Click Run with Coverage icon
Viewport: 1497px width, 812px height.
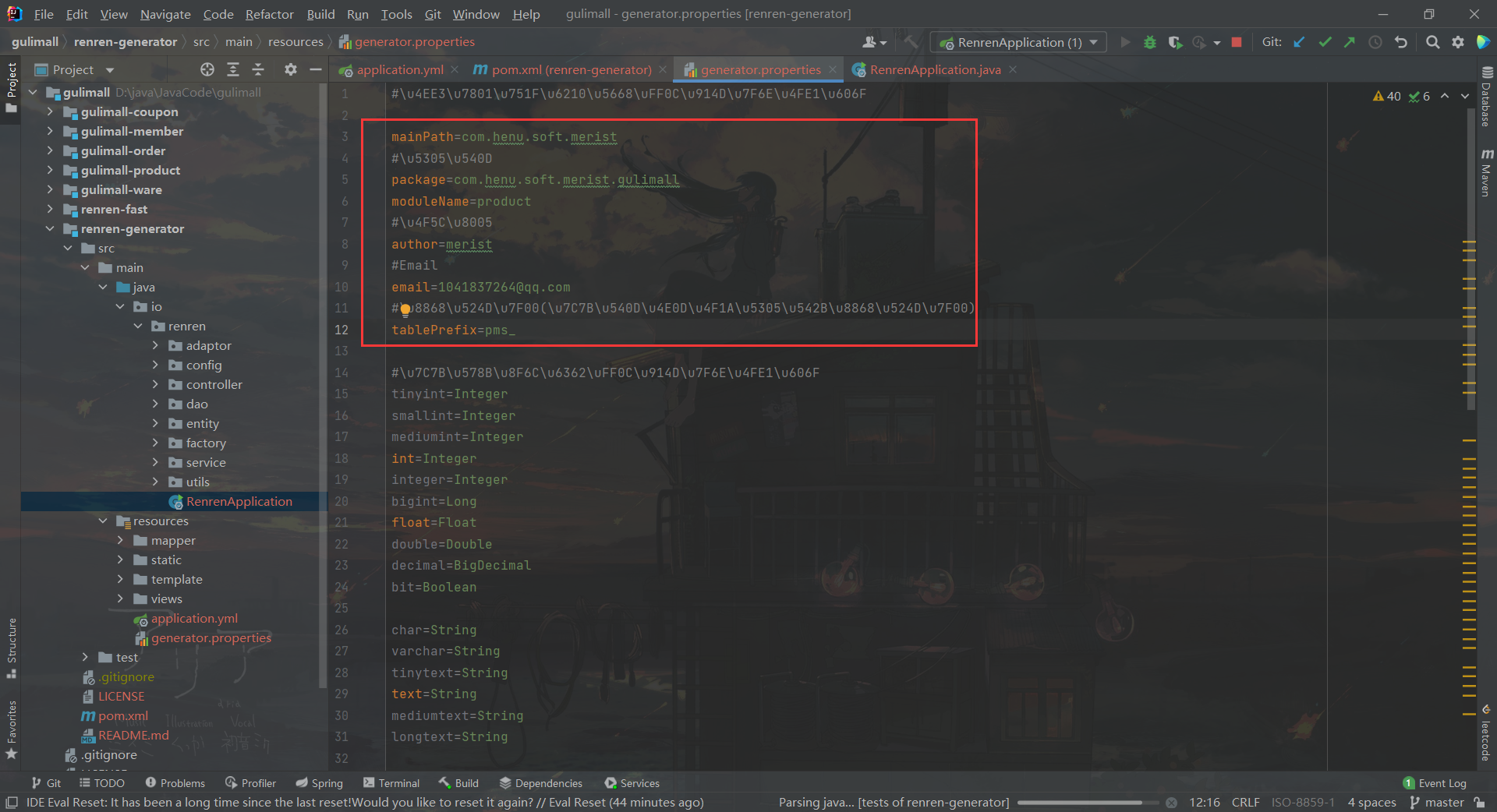[x=1175, y=42]
